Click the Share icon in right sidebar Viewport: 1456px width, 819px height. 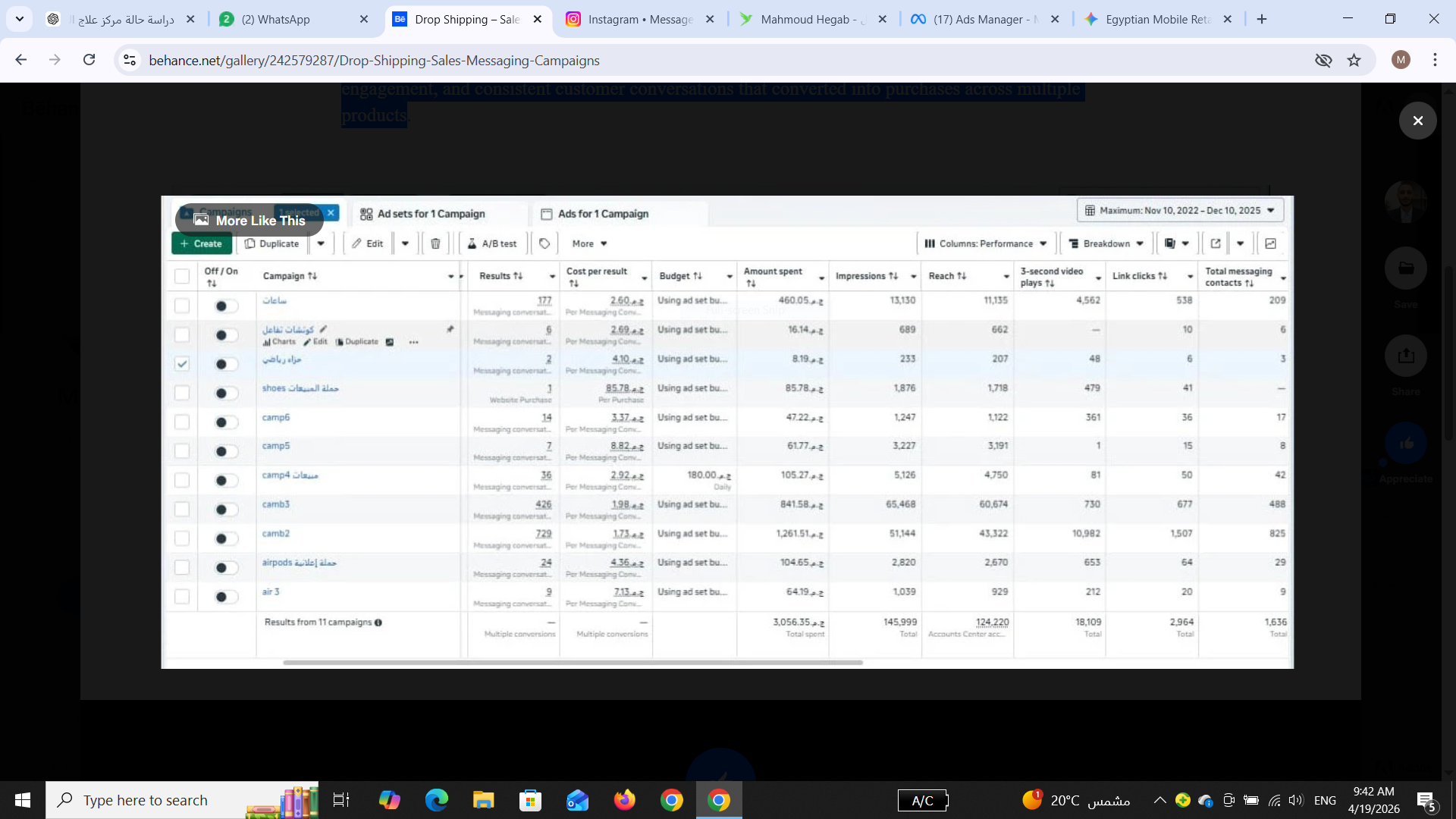1405,356
